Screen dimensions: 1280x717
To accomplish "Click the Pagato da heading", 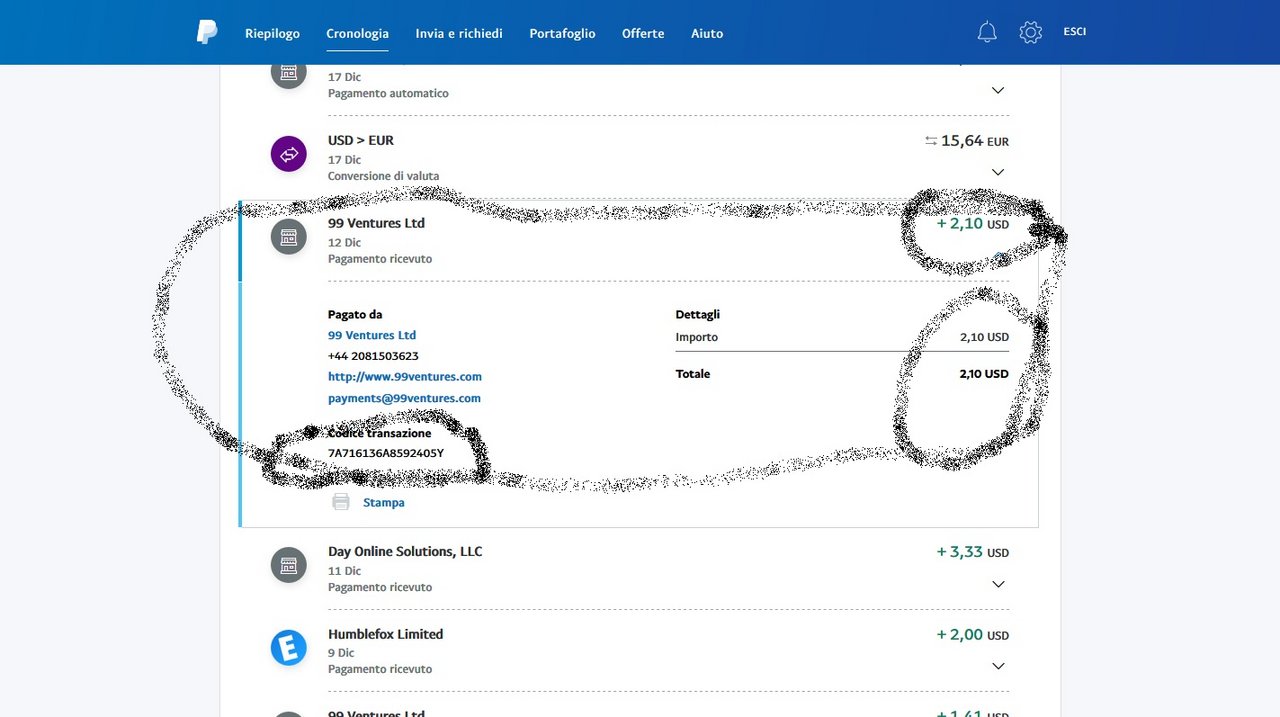I will (x=355, y=314).
